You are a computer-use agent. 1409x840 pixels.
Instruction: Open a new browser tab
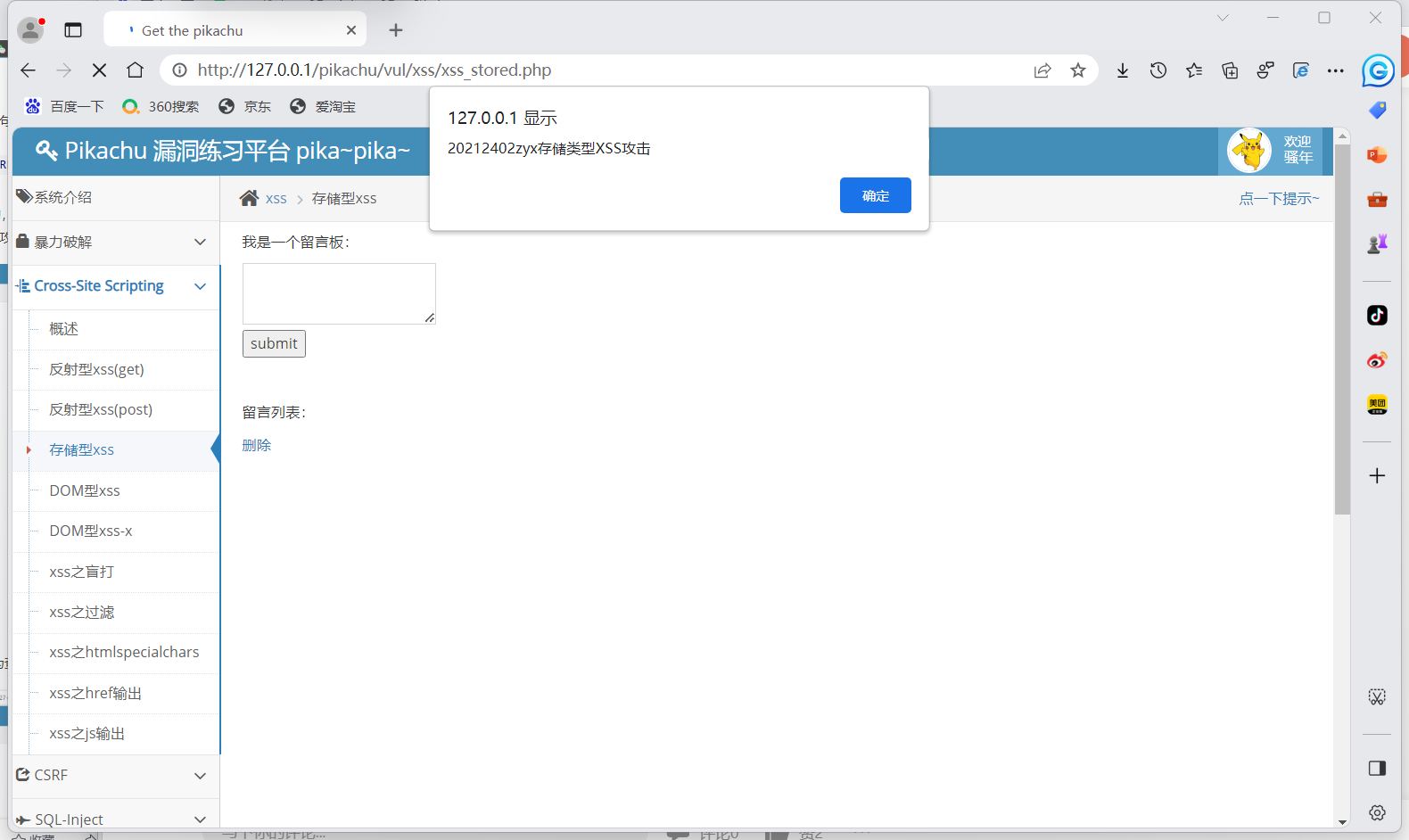(x=396, y=30)
